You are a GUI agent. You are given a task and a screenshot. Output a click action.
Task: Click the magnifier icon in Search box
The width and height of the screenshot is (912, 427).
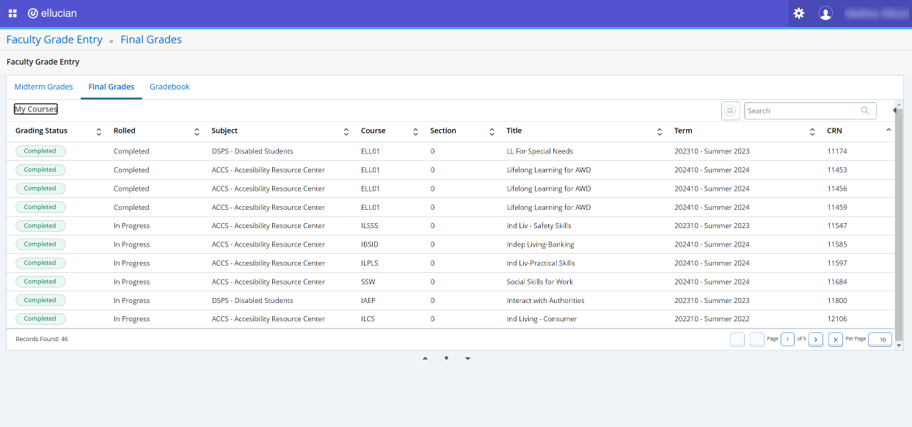click(865, 111)
